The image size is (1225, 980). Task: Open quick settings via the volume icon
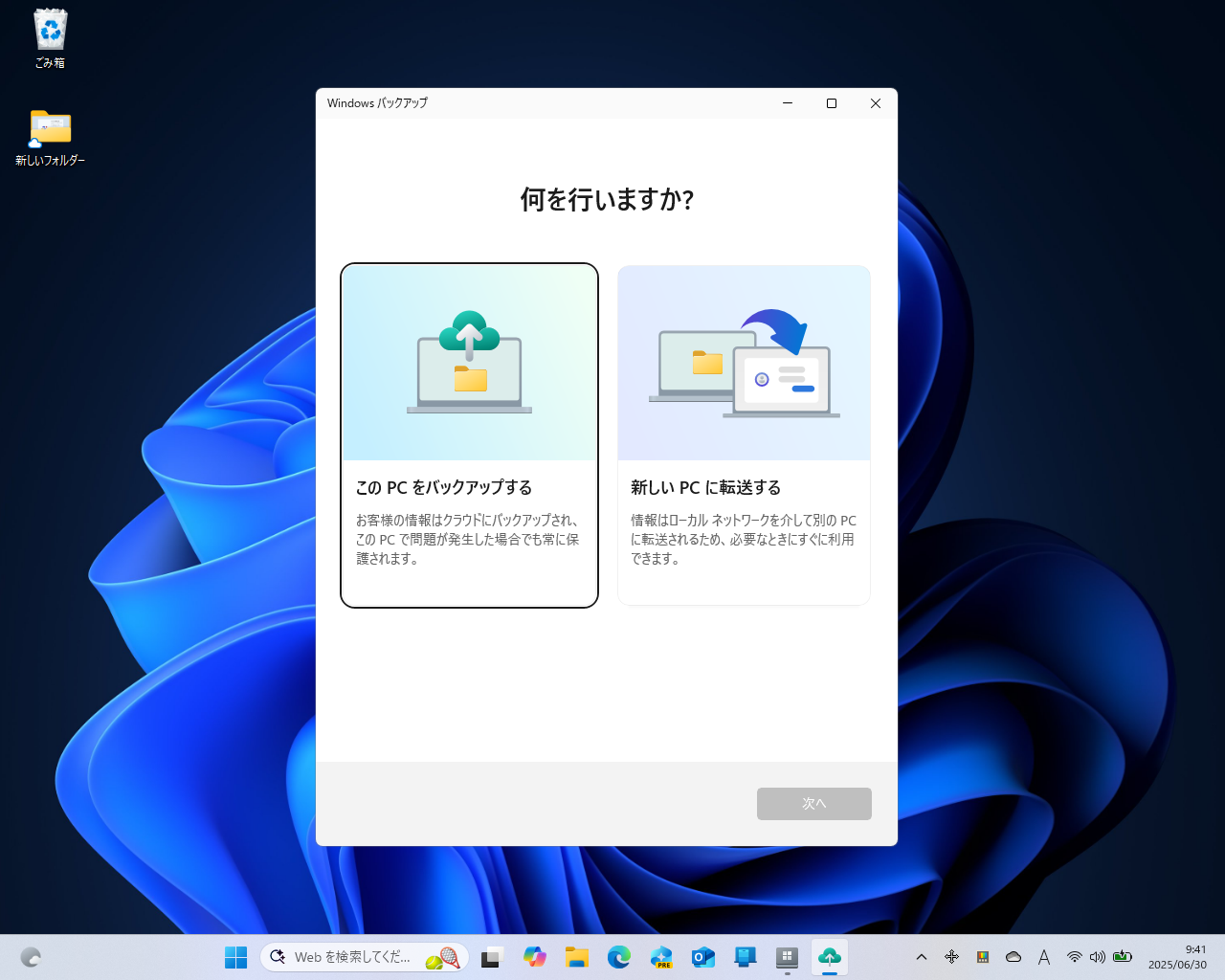(1098, 956)
